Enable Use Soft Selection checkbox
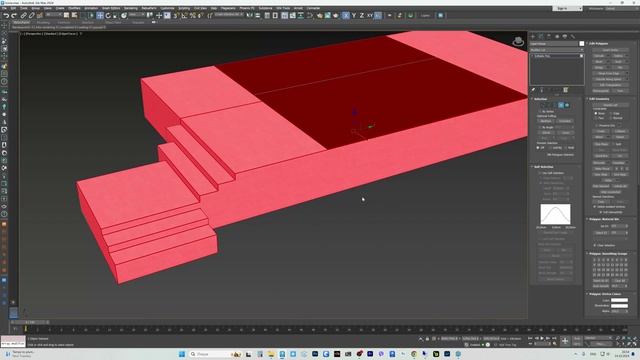Viewport: 640px width, 360px height. pyautogui.click(x=540, y=173)
